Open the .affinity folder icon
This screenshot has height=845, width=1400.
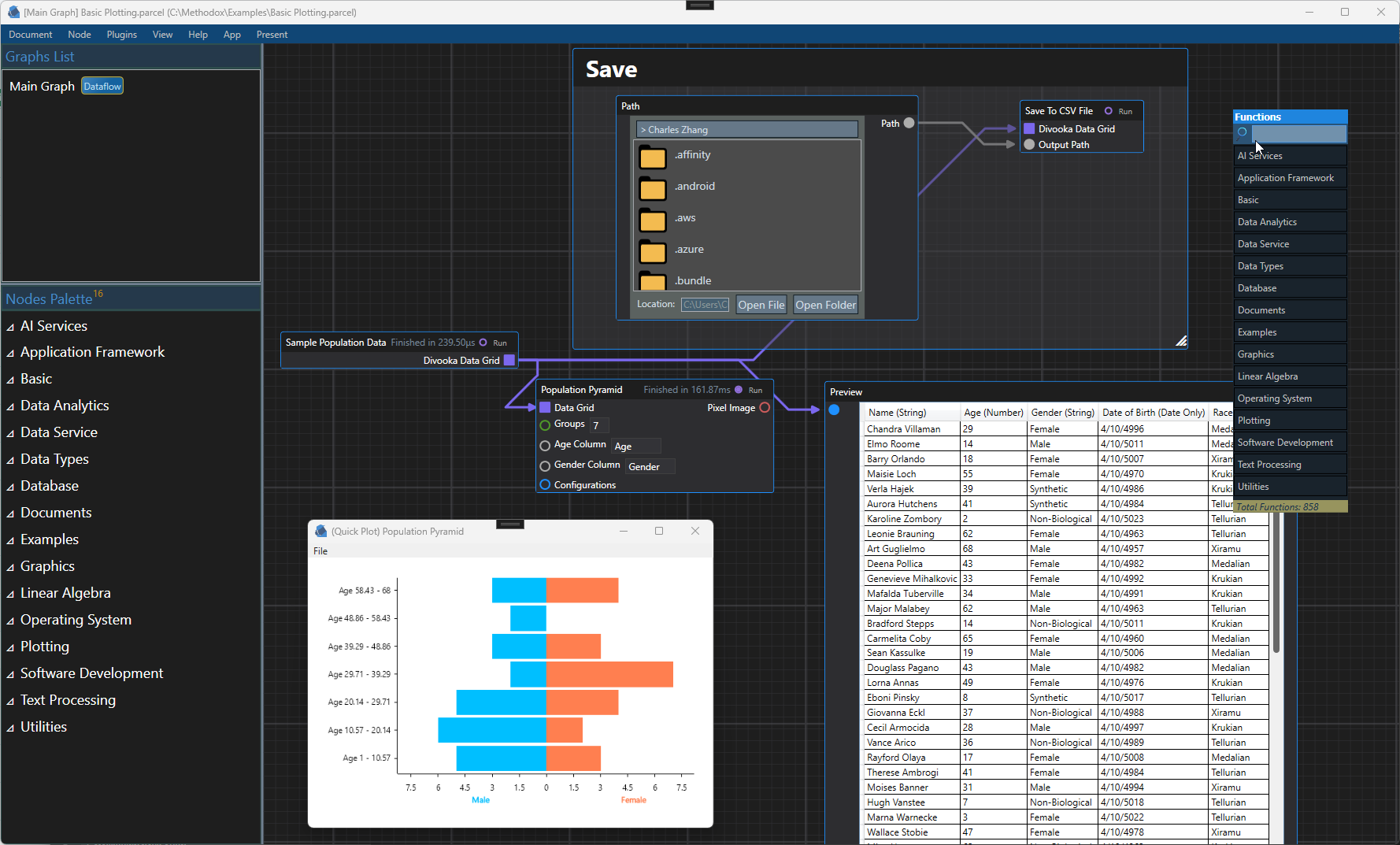pyautogui.click(x=652, y=157)
